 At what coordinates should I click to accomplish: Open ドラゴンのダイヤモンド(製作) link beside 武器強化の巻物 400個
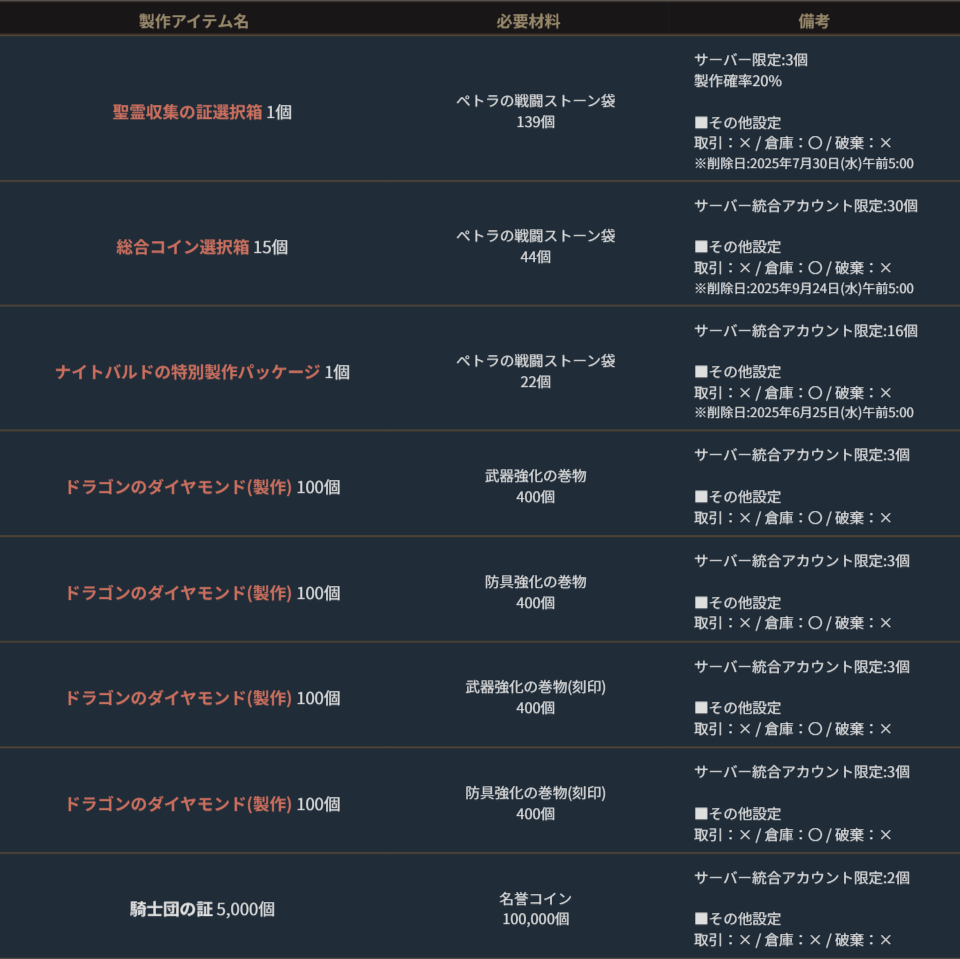tap(179, 487)
